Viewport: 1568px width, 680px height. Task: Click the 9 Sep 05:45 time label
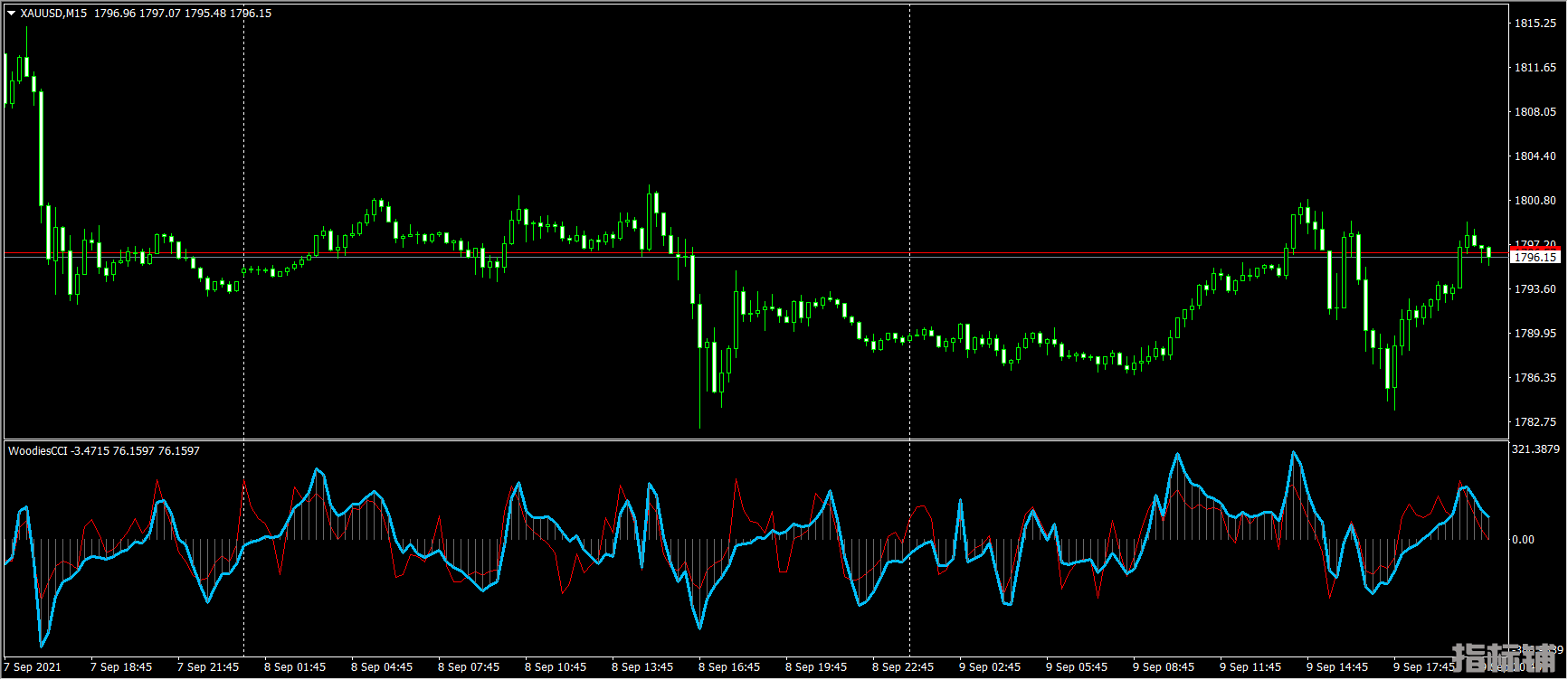1077,667
